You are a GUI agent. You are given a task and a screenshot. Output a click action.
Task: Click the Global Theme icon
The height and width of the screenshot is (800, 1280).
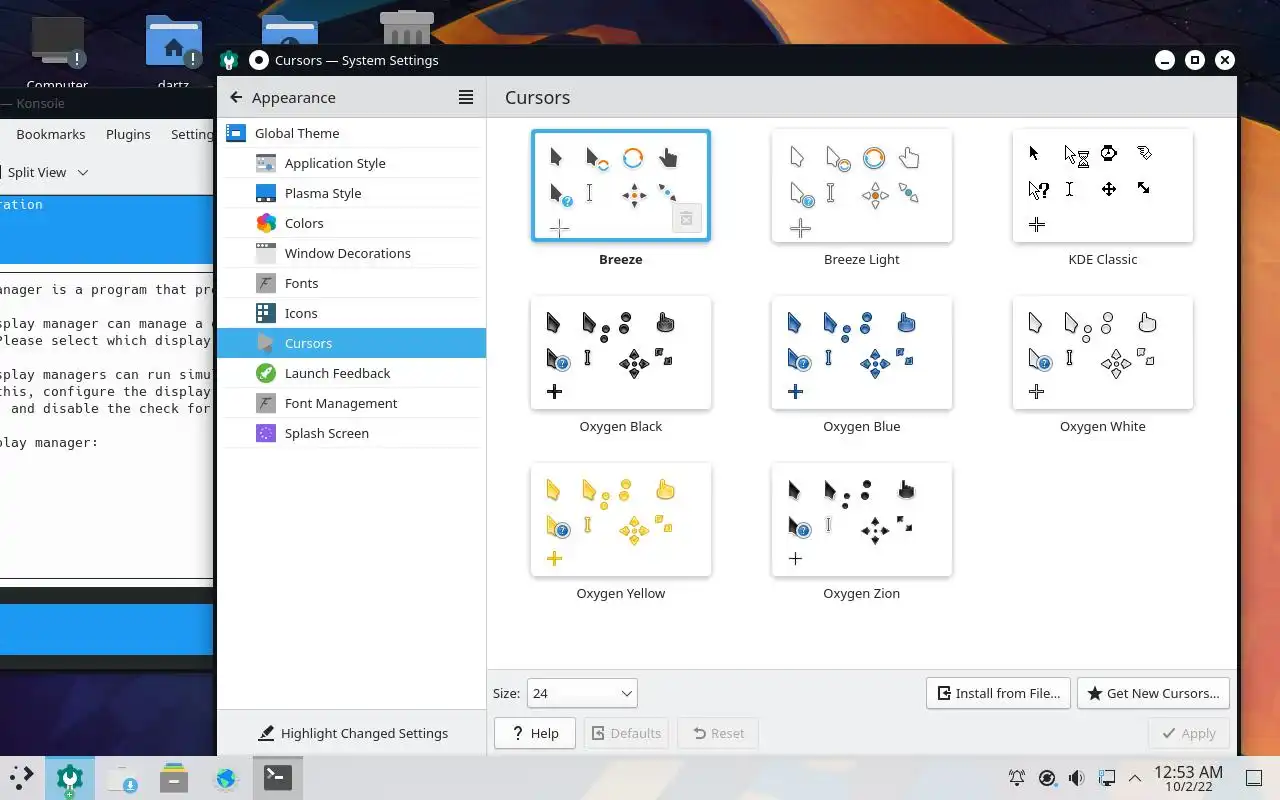click(235, 133)
